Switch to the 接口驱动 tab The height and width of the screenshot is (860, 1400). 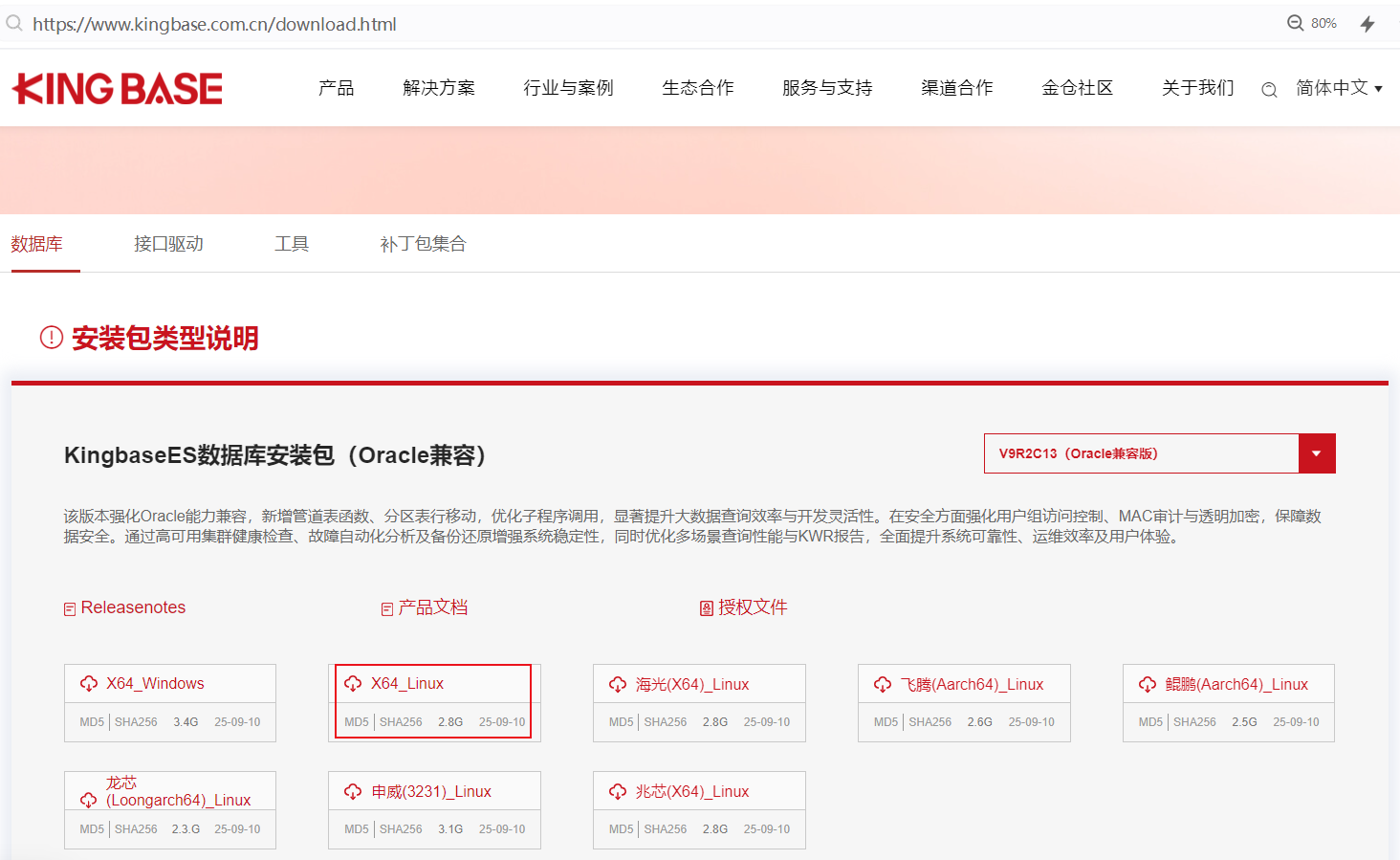click(x=168, y=244)
